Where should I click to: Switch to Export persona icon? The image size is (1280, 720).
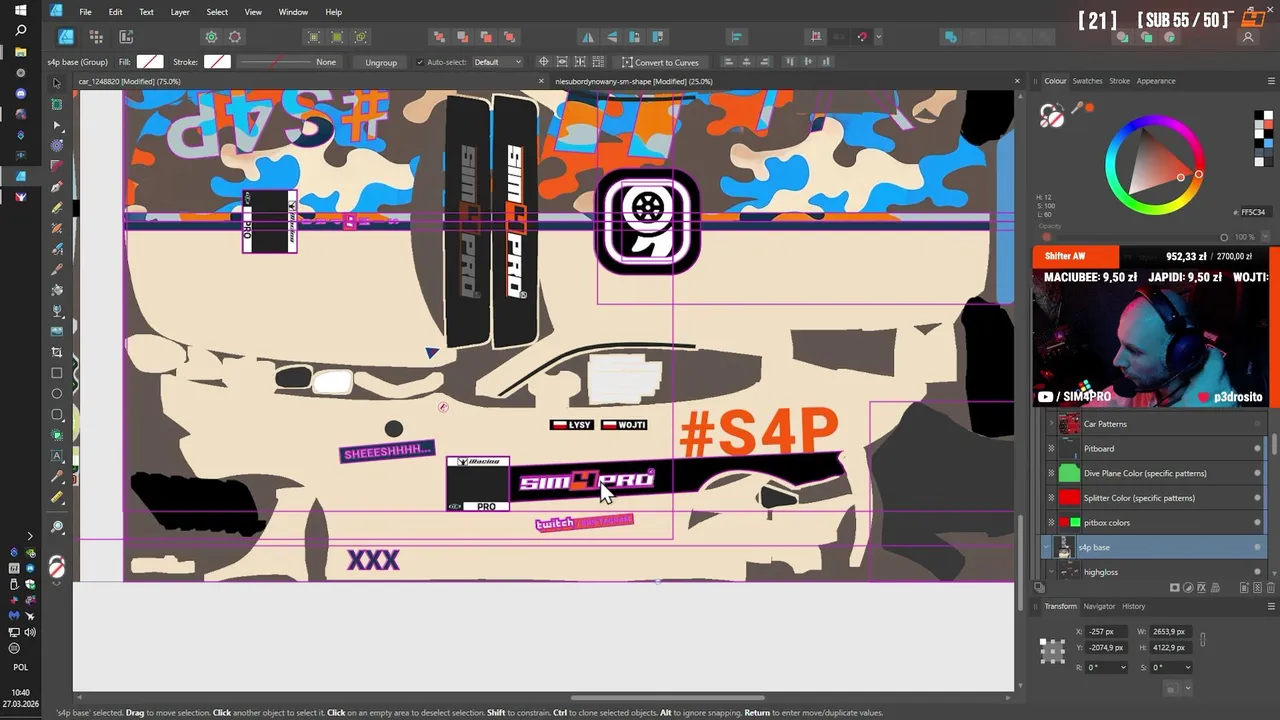pos(126,37)
